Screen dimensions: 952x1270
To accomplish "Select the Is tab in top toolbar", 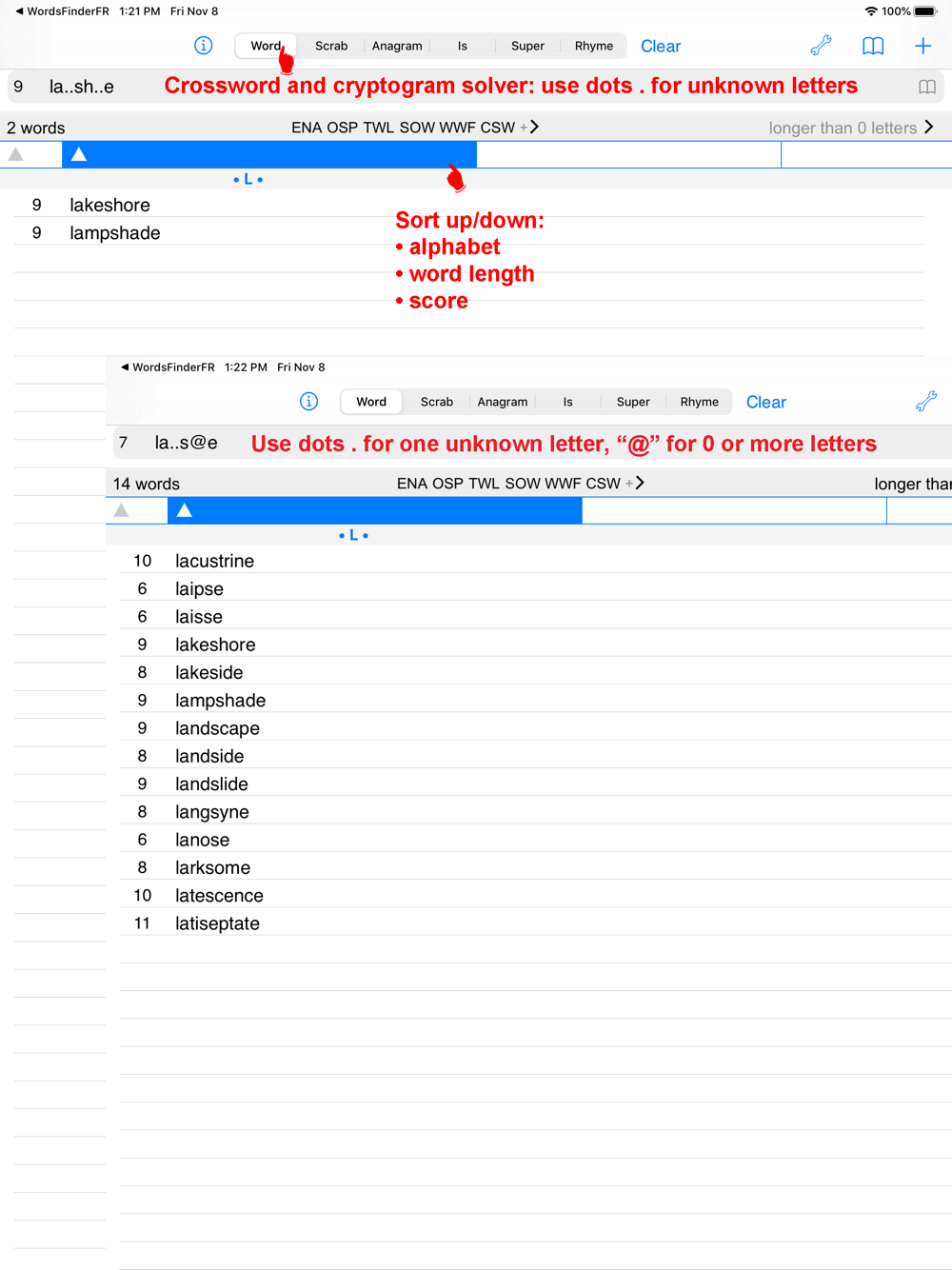I will tap(463, 46).
